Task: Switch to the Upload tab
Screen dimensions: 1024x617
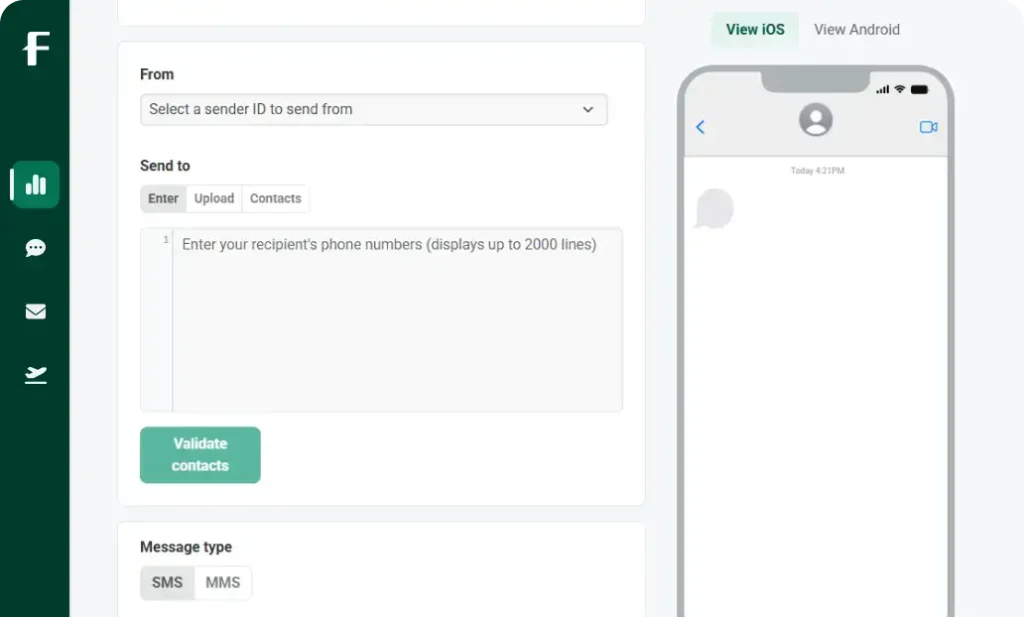Action: (214, 199)
